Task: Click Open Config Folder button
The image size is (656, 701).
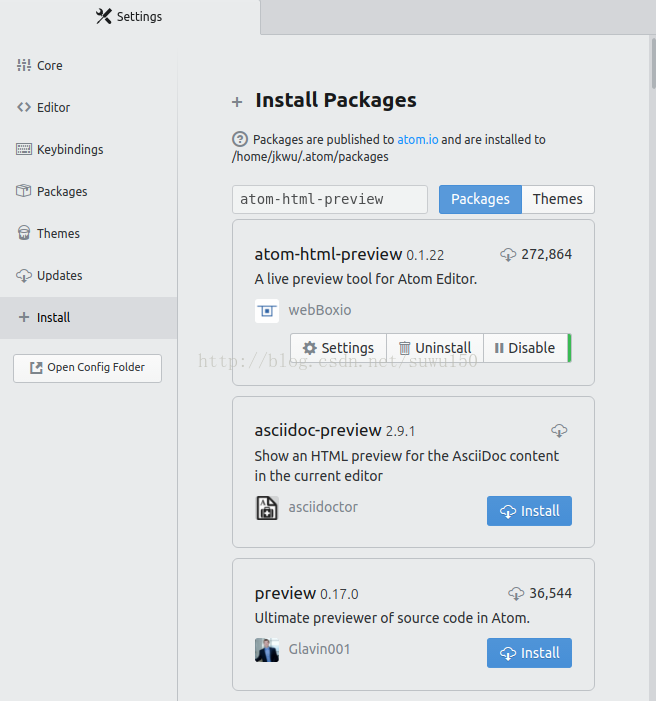Action: pyautogui.click(x=88, y=368)
